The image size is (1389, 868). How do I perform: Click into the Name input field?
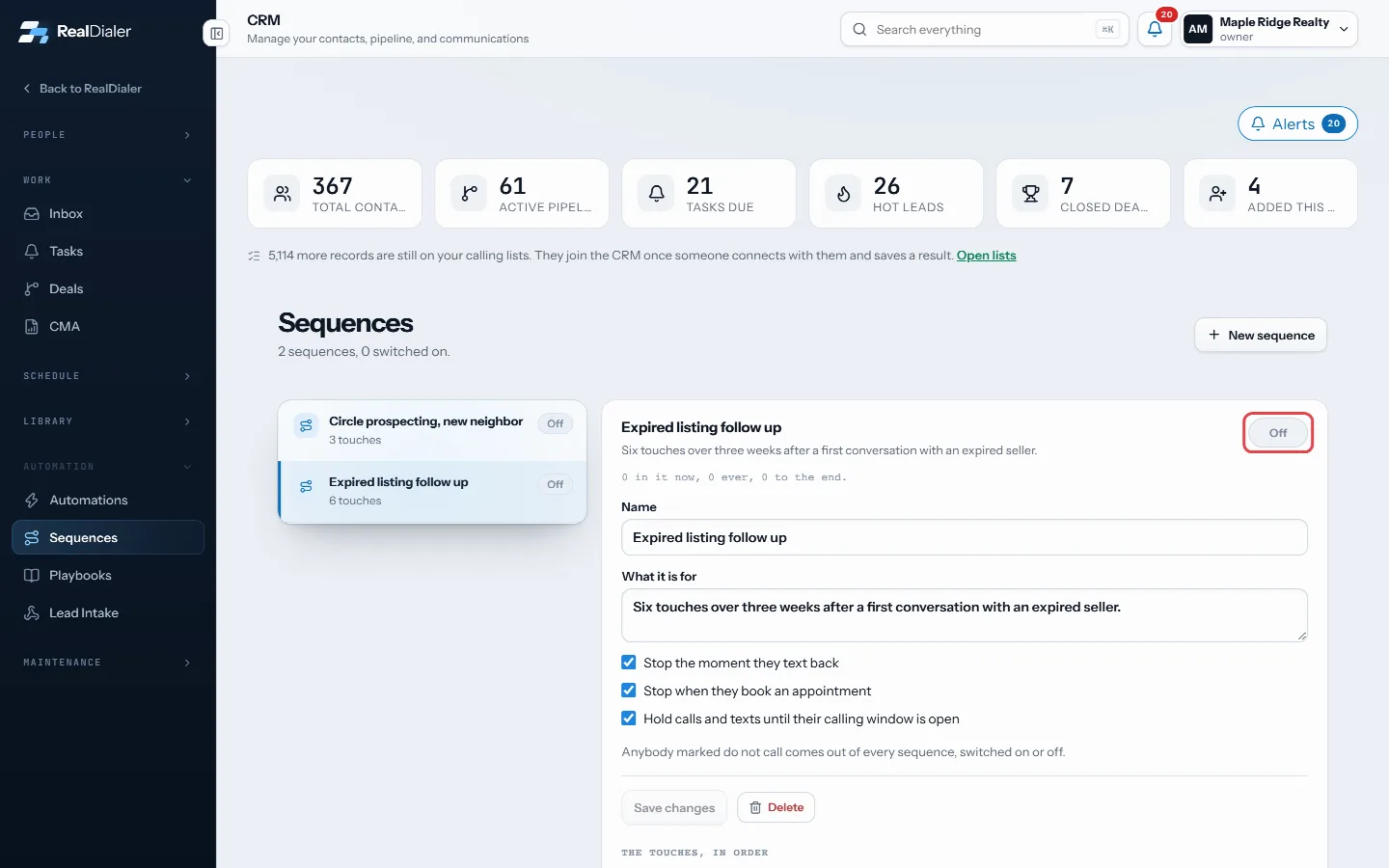point(965,537)
